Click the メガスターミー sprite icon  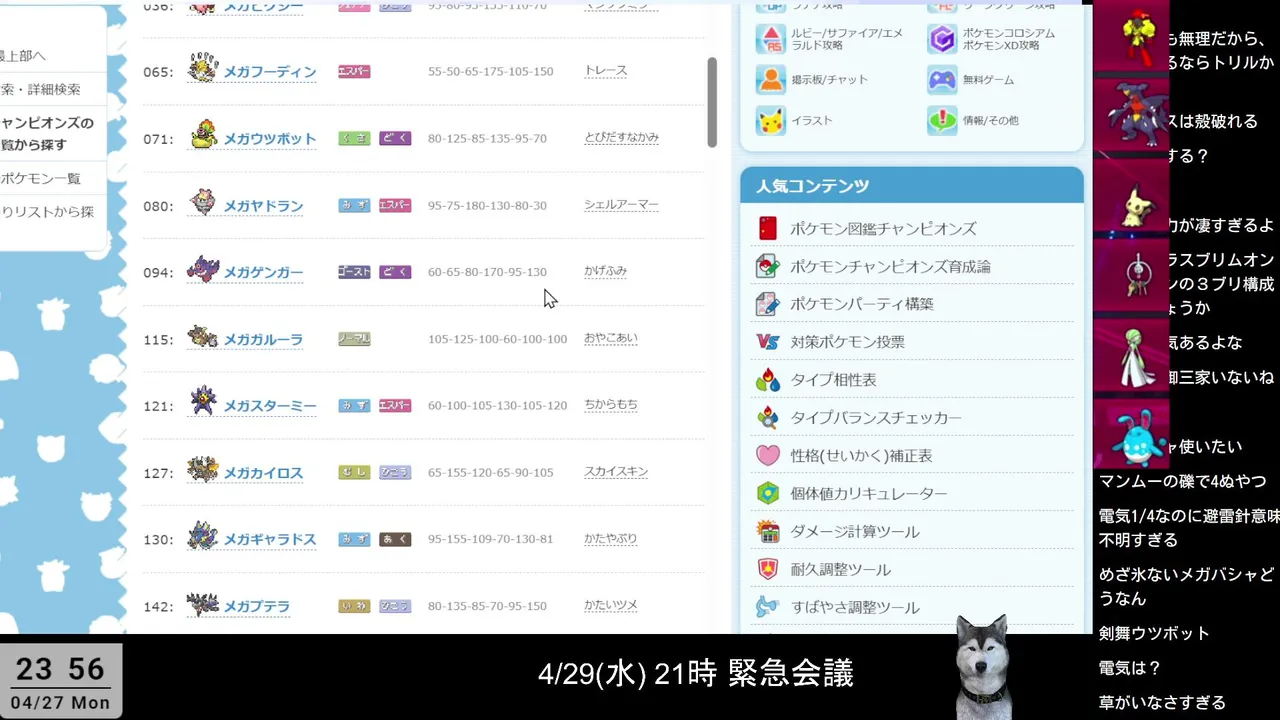[x=203, y=402]
